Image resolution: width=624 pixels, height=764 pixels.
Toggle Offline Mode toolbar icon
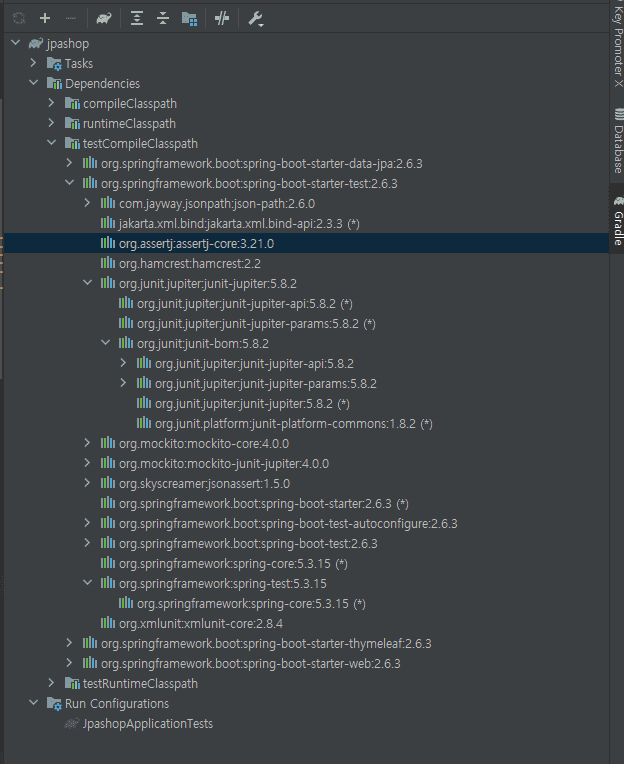coord(222,19)
